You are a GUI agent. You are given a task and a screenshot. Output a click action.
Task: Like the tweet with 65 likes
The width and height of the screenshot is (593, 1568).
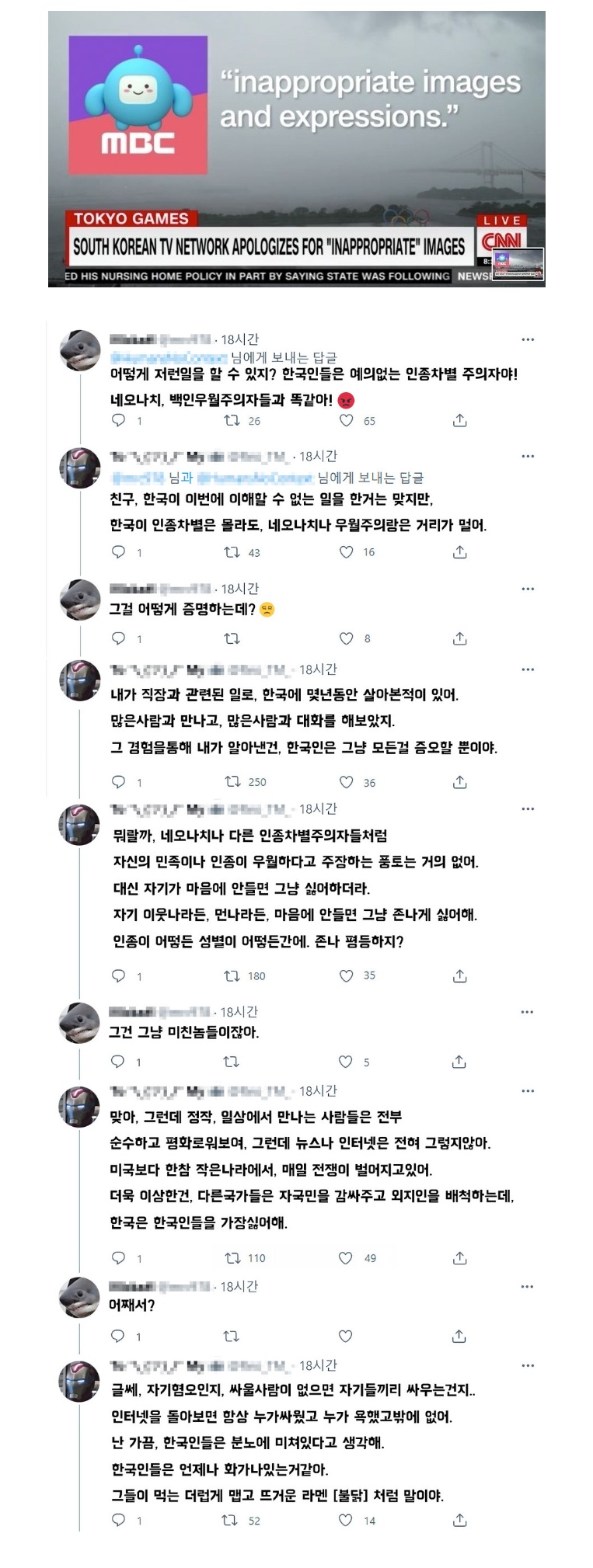(347, 421)
